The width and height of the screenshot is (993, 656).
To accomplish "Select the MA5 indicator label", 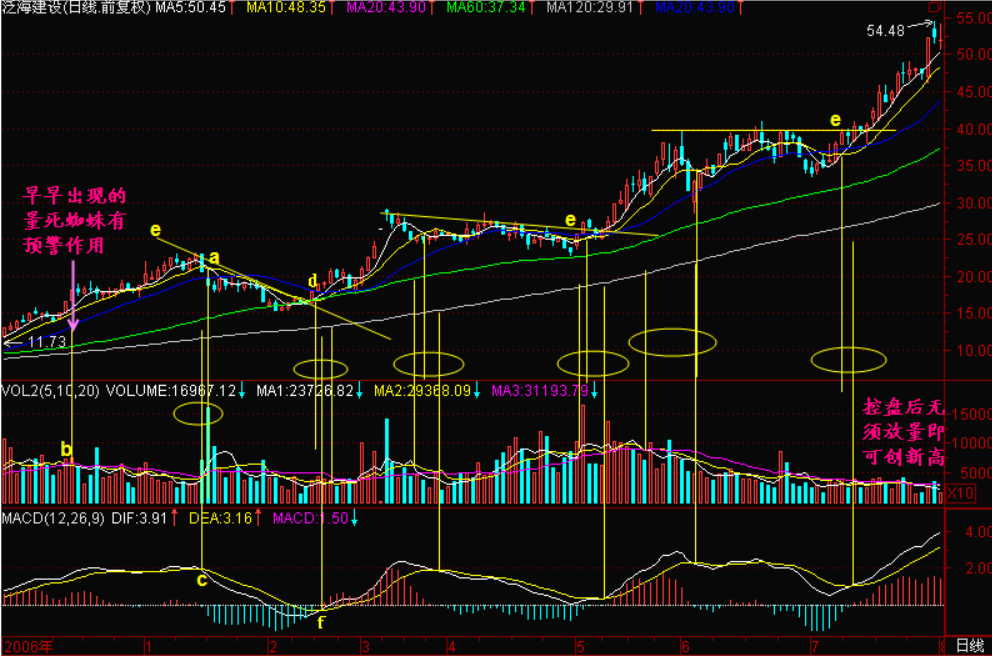I will pos(195,8).
